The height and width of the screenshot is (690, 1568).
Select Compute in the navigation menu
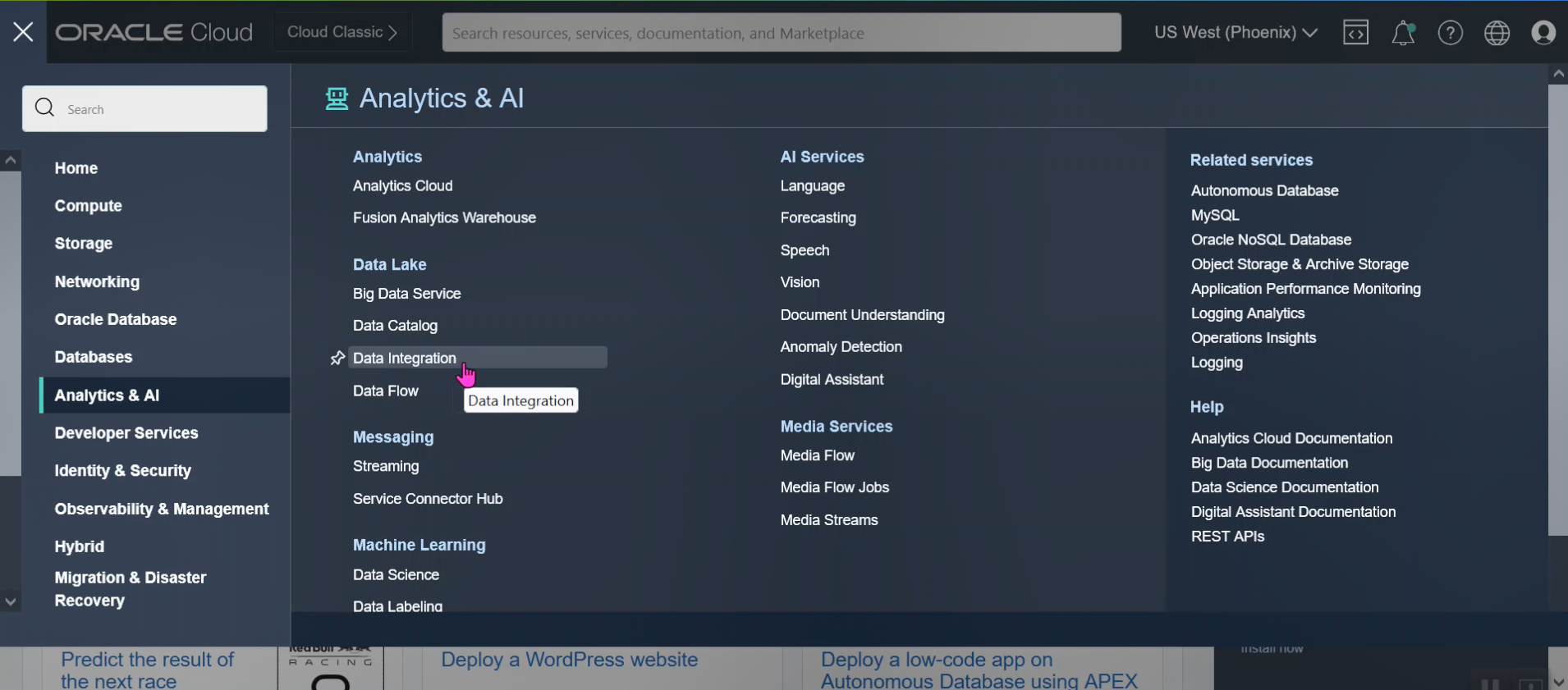tap(89, 206)
